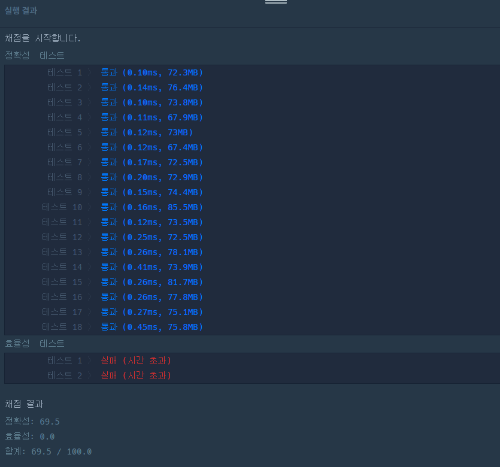Click the 테스트 1 label in 정확성 list
The height and width of the screenshot is (467, 500).
[65, 72]
